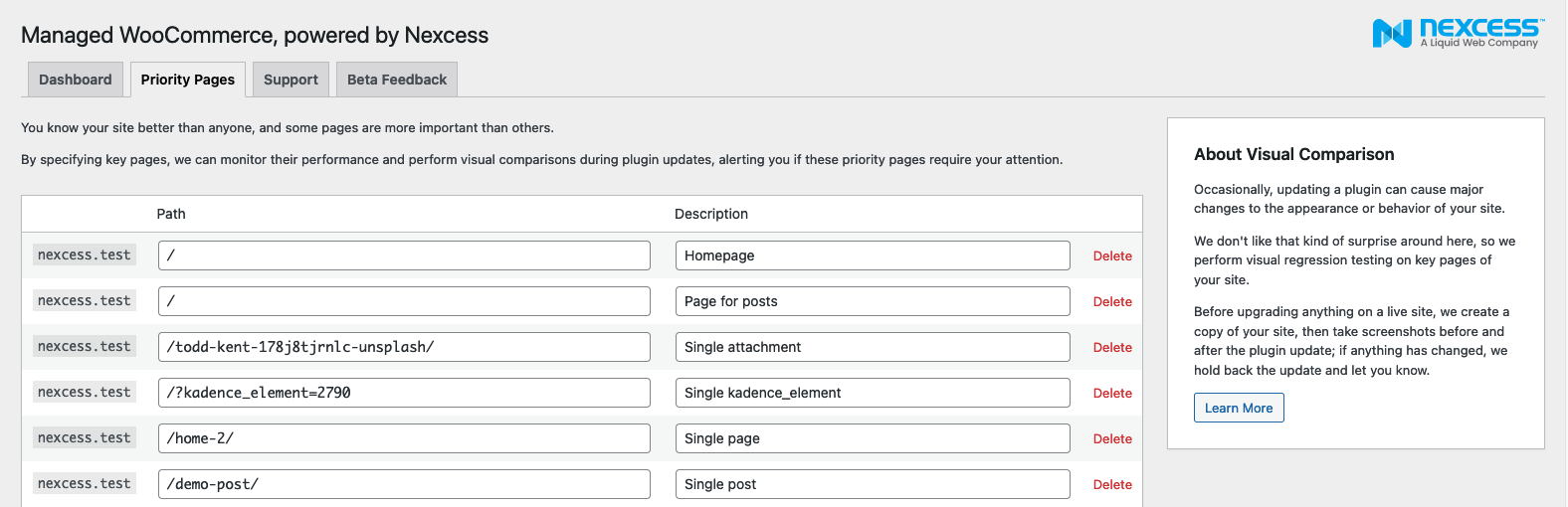Delete the Single post row
This screenshot has height=507, width=1568.
1111,484
